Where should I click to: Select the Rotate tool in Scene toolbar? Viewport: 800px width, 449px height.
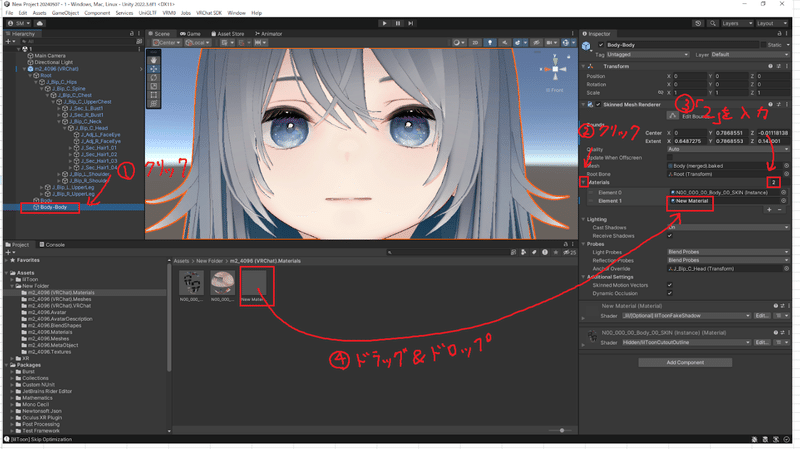coord(154,78)
